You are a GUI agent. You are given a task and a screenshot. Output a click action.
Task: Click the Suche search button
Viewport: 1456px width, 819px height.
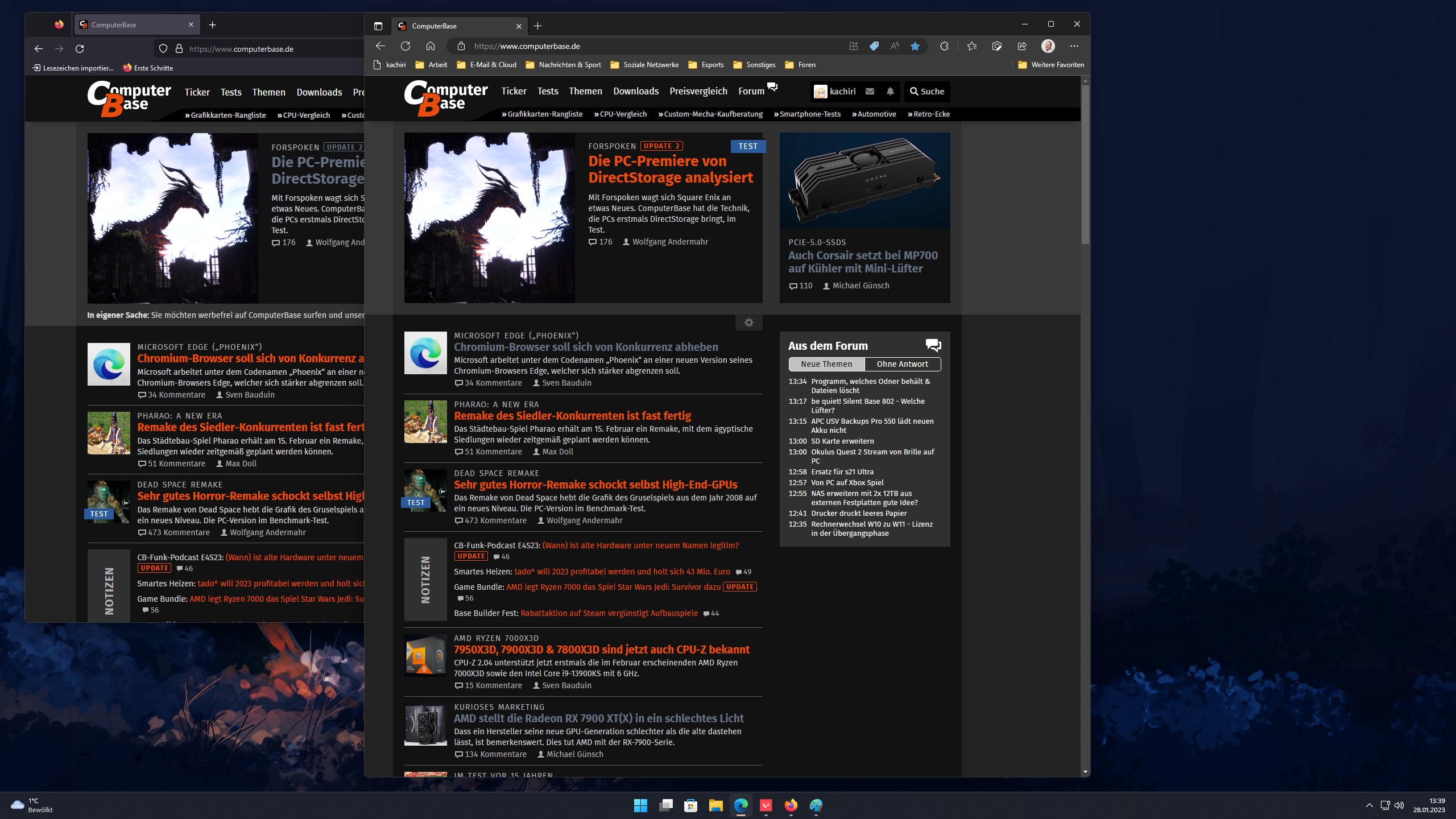927,92
